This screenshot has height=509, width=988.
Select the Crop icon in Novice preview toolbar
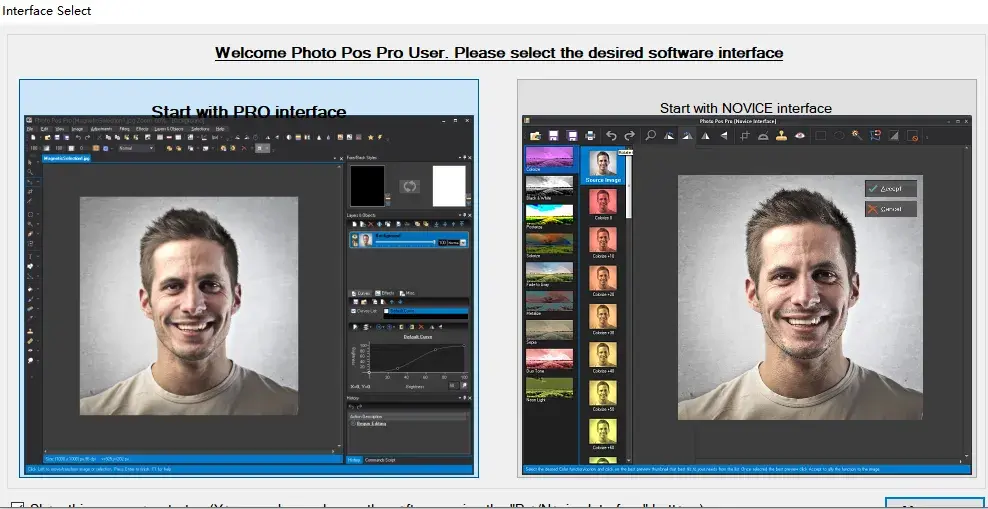[745, 135]
